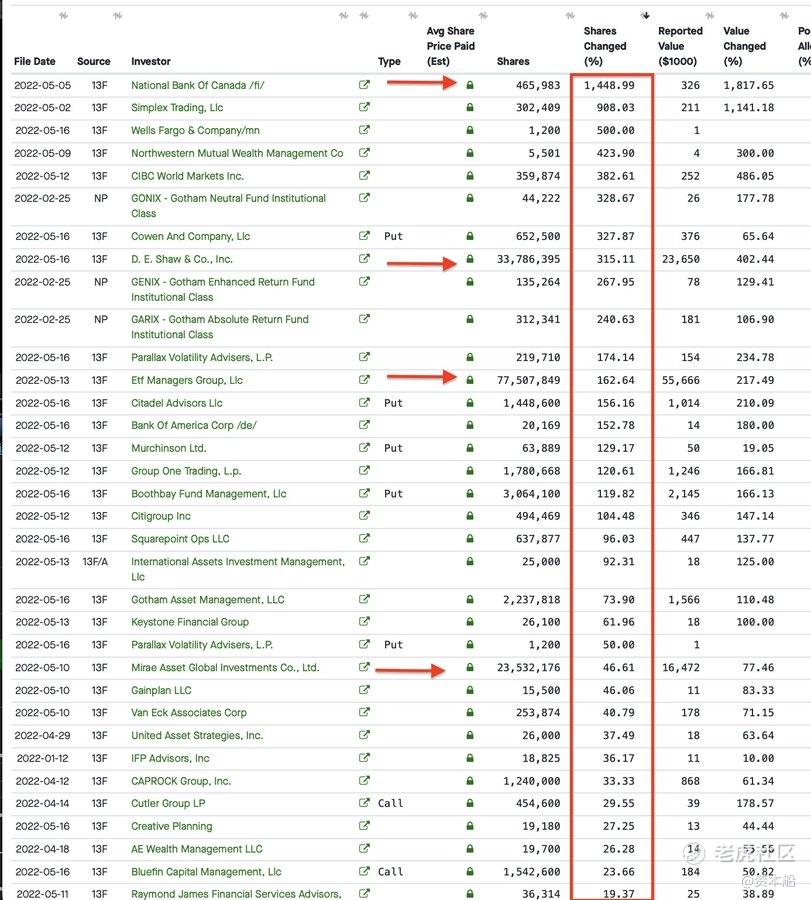Click lock icon in Etf Managers Group row
811x900 pixels.
click(x=469, y=380)
